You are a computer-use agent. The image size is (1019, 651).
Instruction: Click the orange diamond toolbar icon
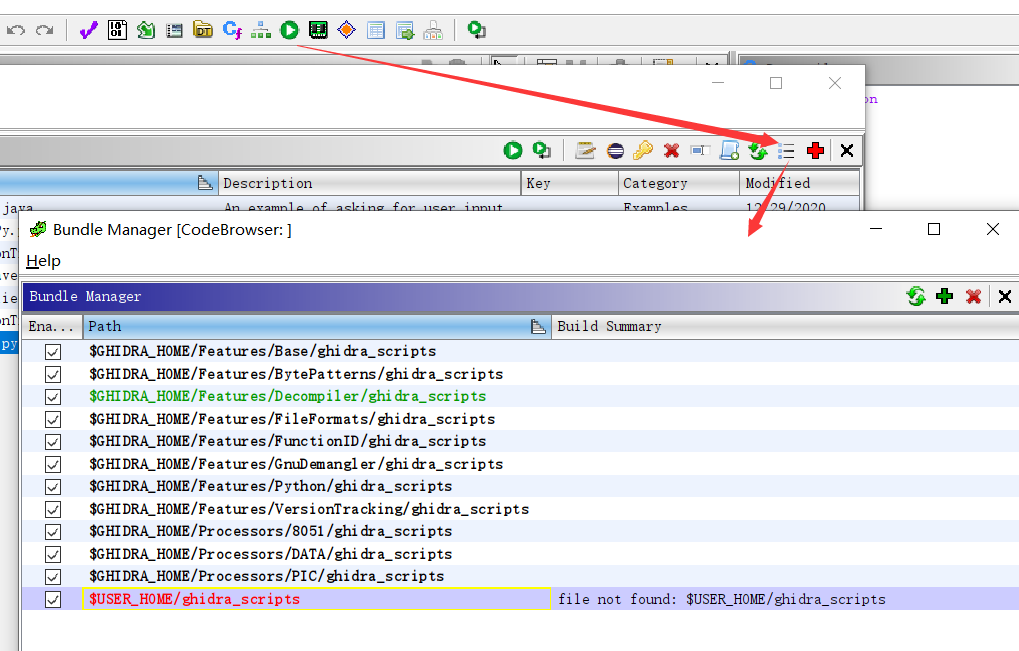tap(347, 30)
